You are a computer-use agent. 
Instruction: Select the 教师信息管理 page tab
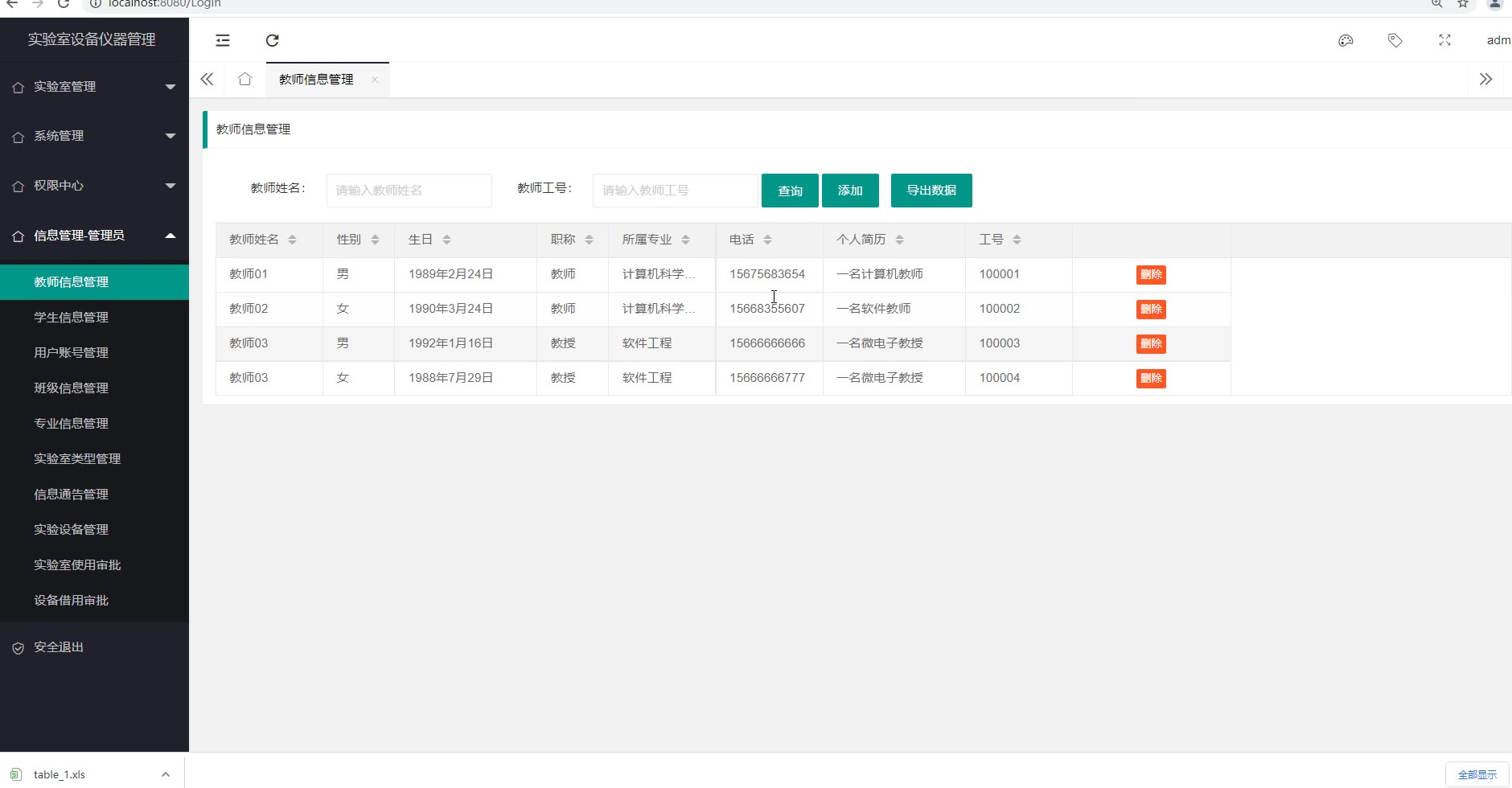[x=316, y=80]
